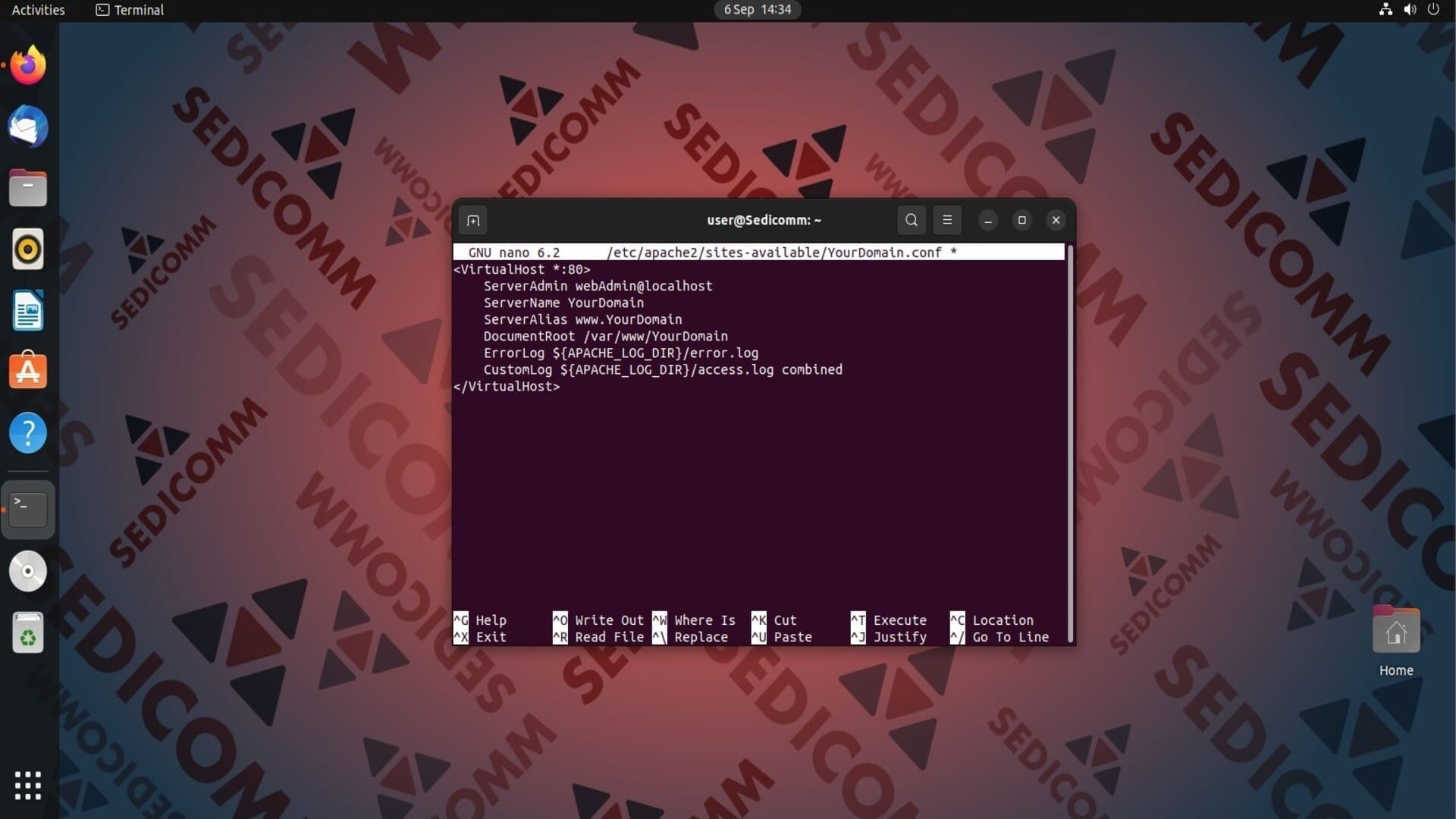Click the ^X Exit shortcut label
The width and height of the screenshot is (1456, 819).
[480, 637]
